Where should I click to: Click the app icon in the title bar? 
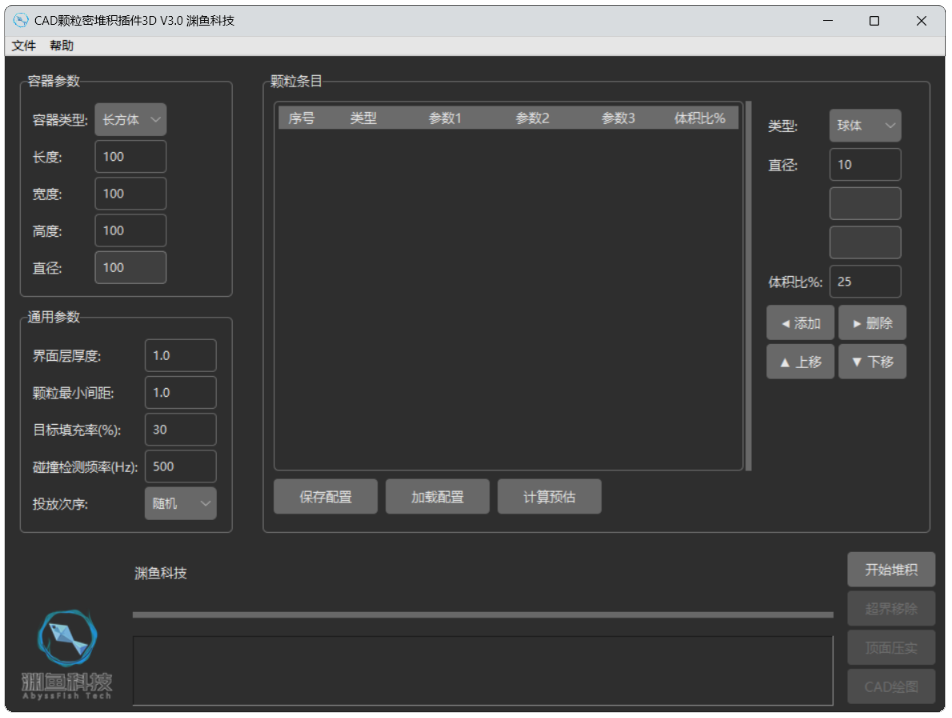(21, 21)
